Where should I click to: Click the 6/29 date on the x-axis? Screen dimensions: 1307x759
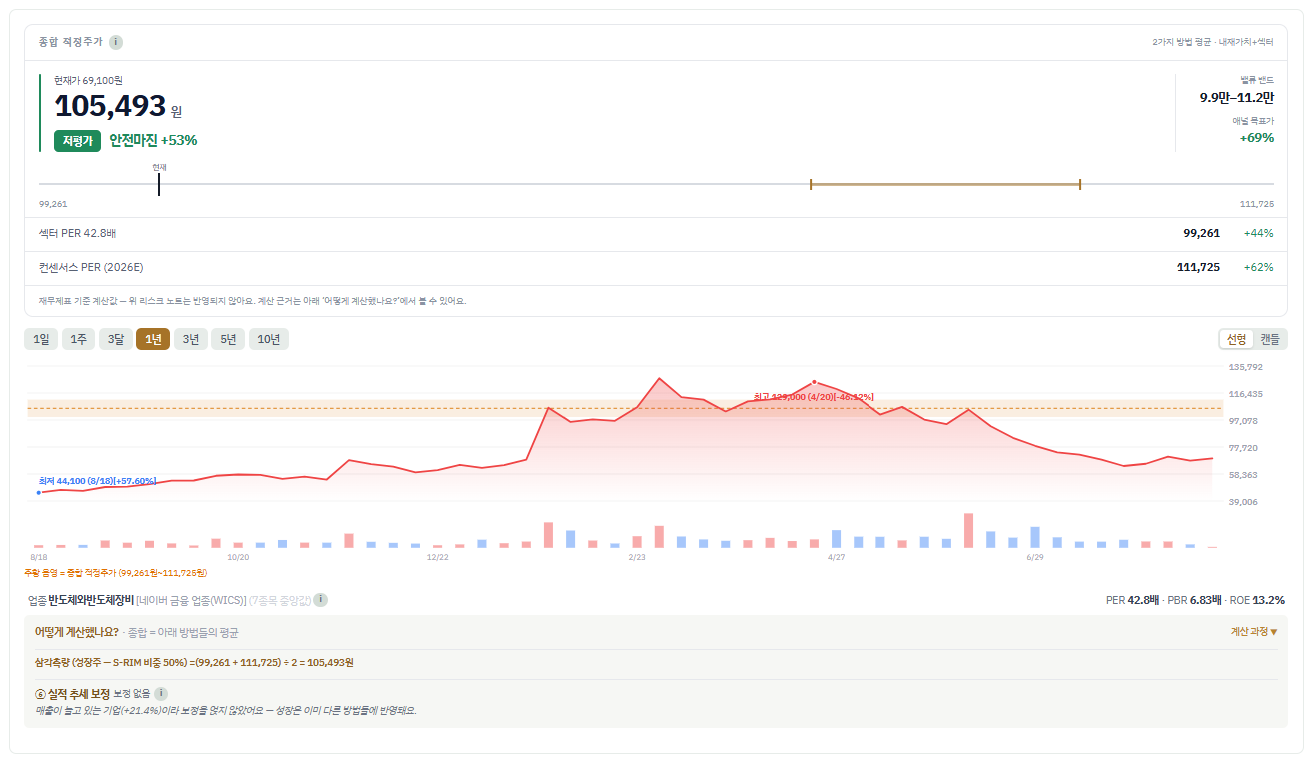pyautogui.click(x=1035, y=557)
